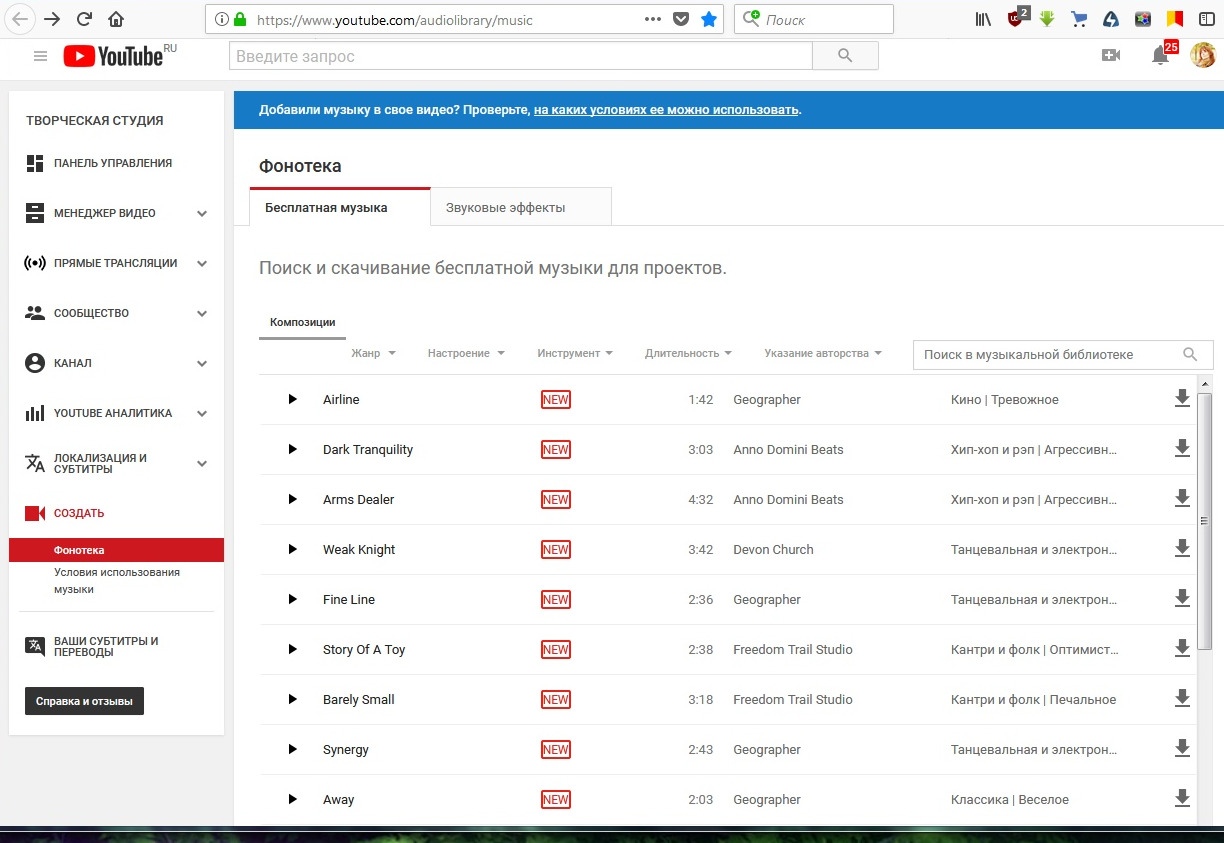Open the shopping cart extension icon
The height and width of the screenshot is (843, 1224).
click(x=1079, y=19)
